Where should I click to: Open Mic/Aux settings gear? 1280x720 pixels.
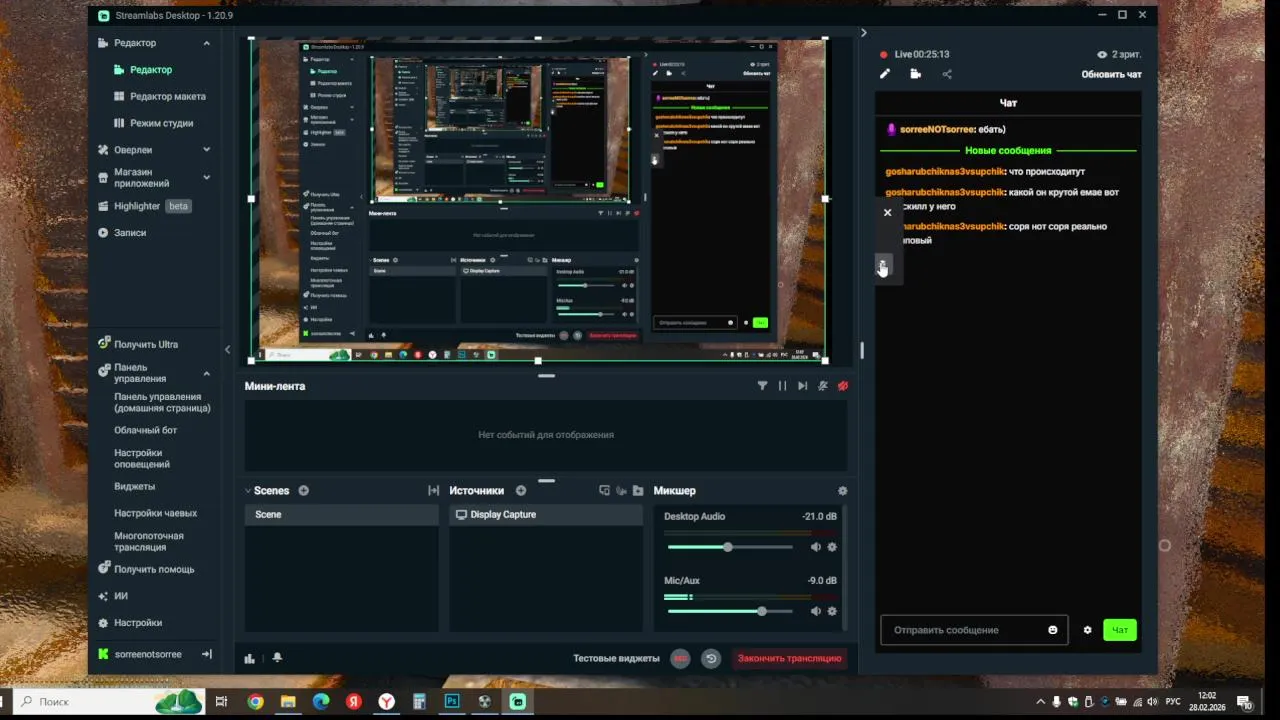coord(832,611)
